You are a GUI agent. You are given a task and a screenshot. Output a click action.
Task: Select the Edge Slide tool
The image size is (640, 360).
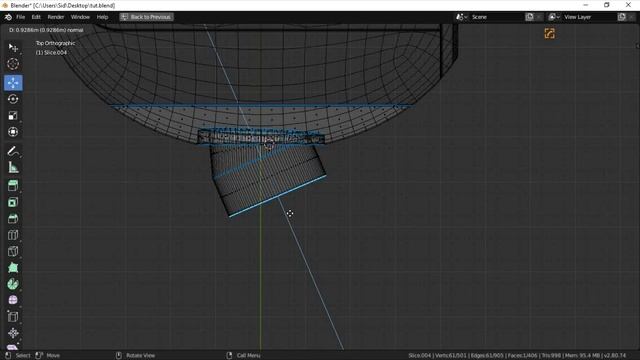tap(13, 316)
